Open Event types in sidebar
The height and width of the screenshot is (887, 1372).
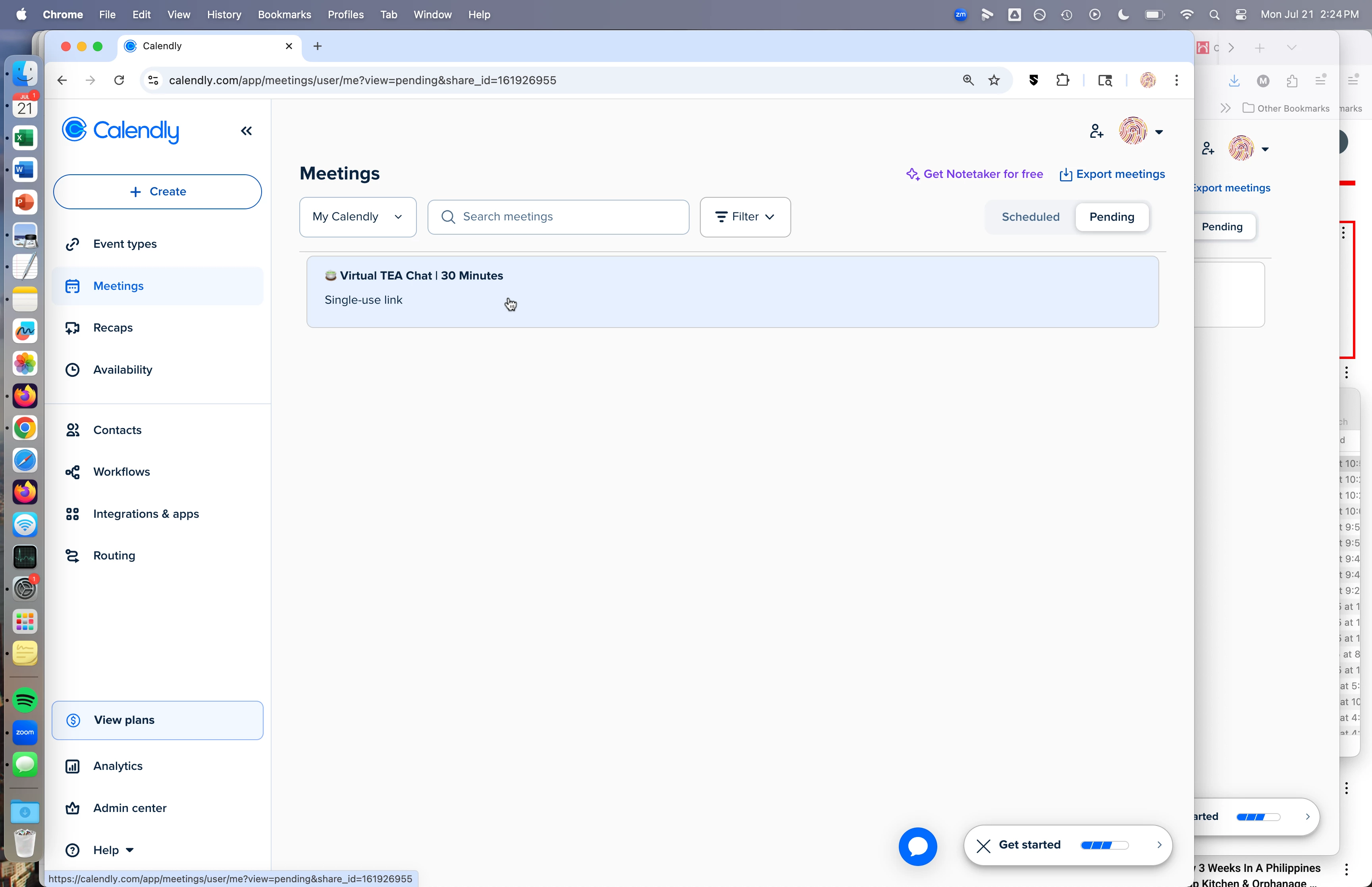pos(157,244)
